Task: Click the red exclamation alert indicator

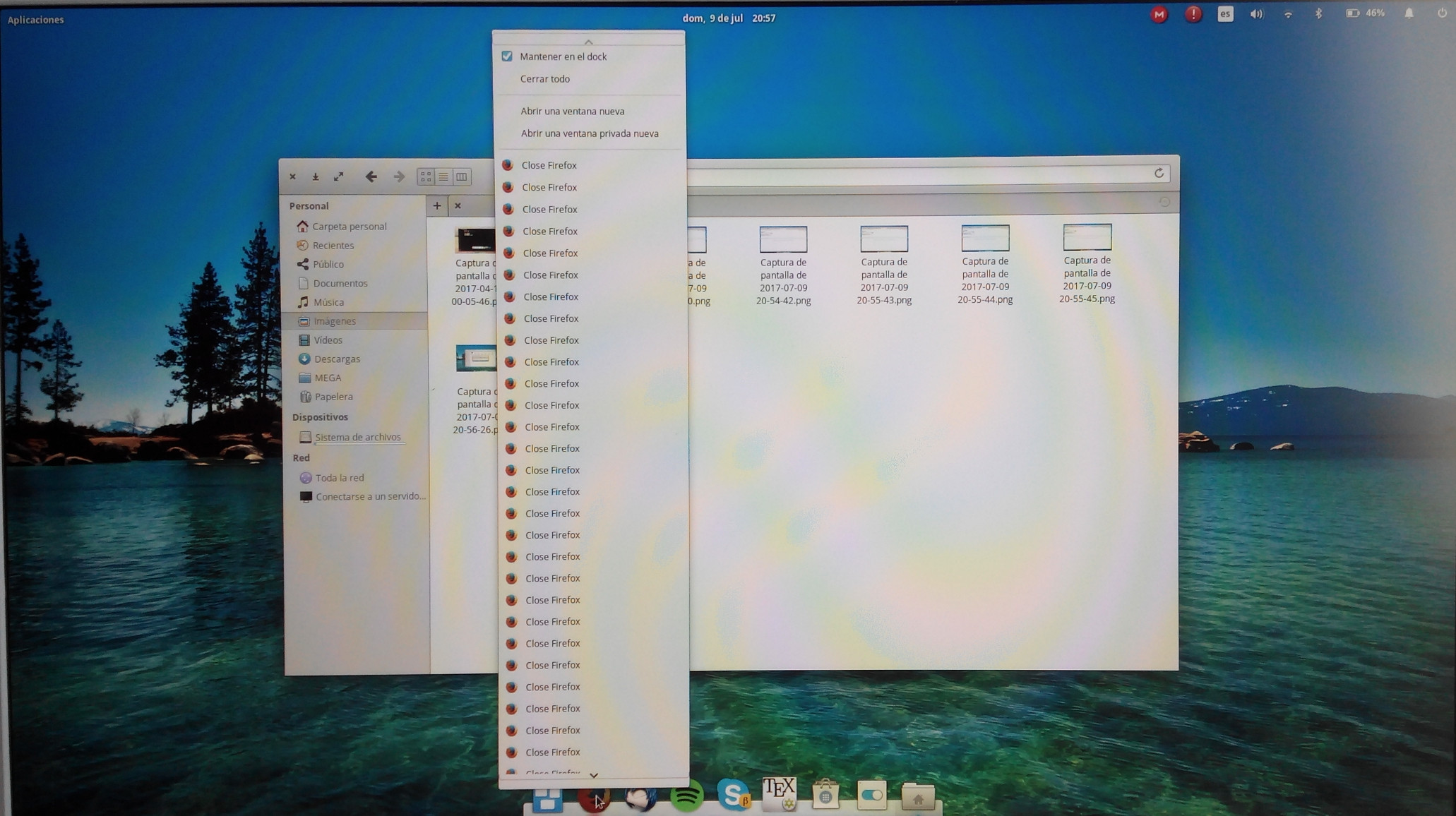Action: point(1193,15)
